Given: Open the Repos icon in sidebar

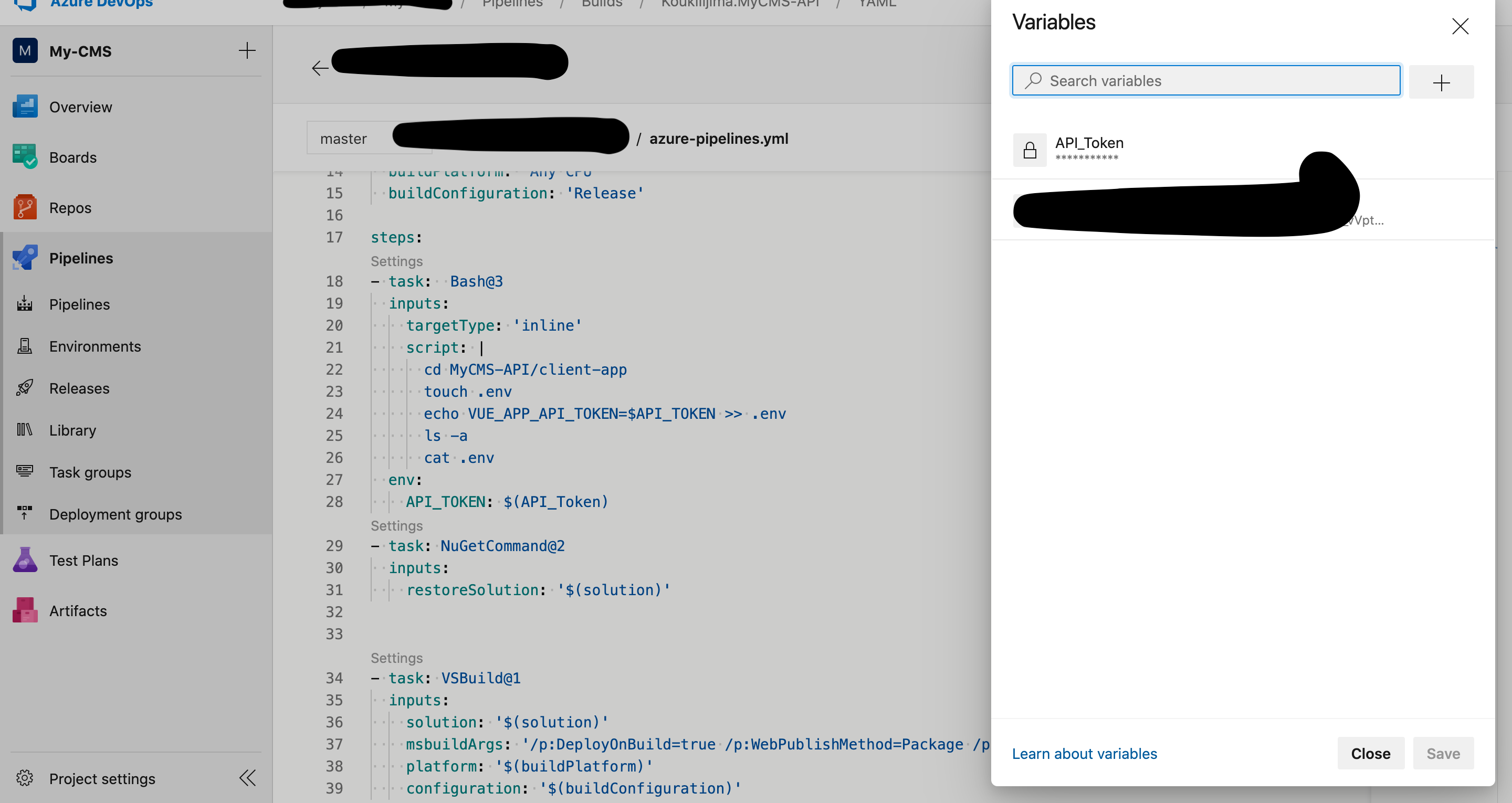Looking at the screenshot, I should (x=25, y=207).
